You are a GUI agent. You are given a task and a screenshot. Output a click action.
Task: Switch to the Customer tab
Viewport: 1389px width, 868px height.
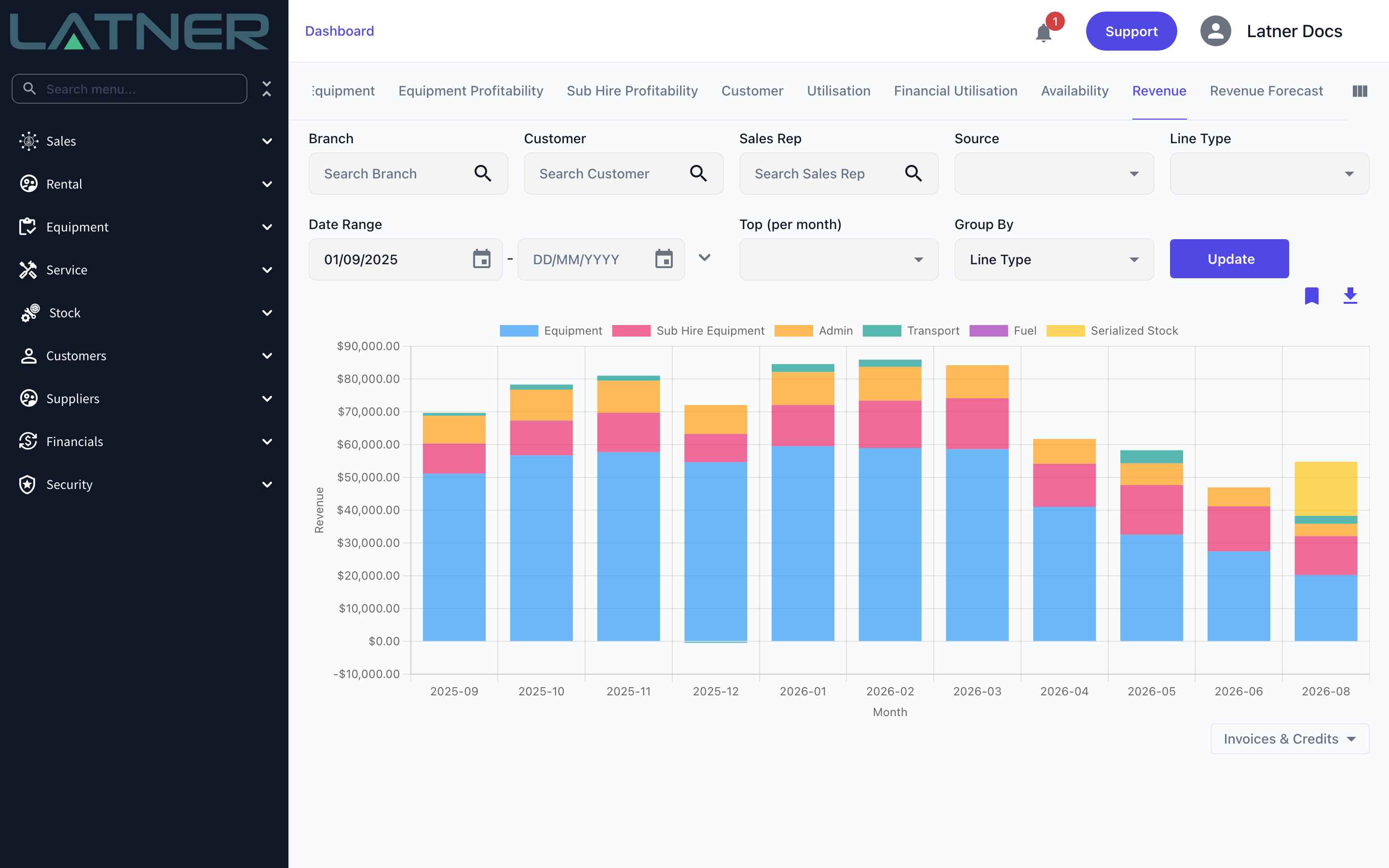[x=752, y=91]
